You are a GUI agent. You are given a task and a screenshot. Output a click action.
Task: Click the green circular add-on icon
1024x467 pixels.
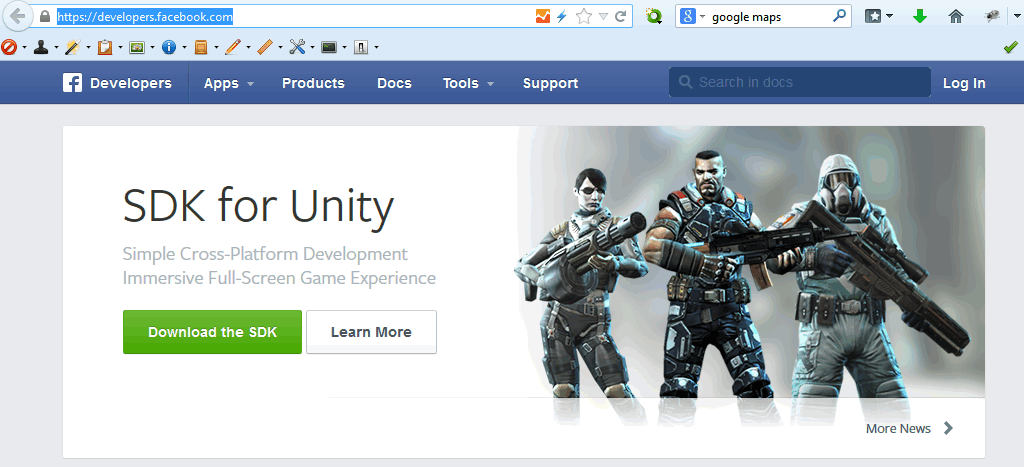[654, 17]
